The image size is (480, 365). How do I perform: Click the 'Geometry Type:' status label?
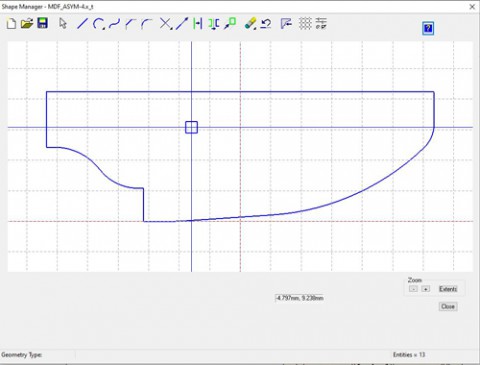click(22, 355)
